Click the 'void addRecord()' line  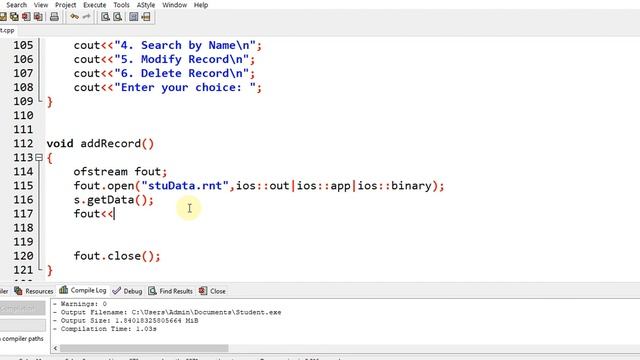point(100,144)
